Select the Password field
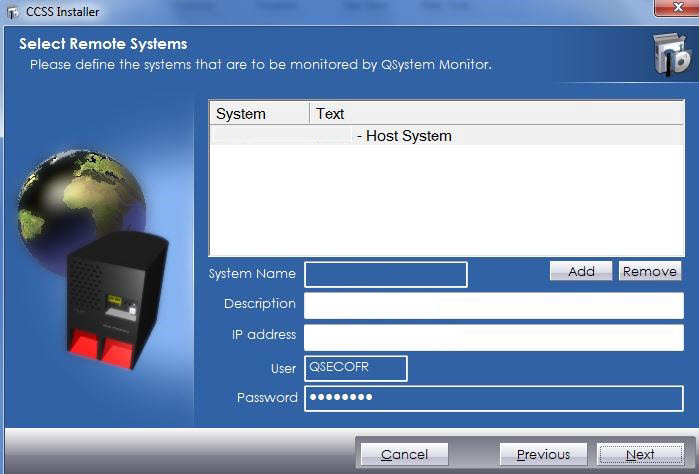 (x=493, y=398)
